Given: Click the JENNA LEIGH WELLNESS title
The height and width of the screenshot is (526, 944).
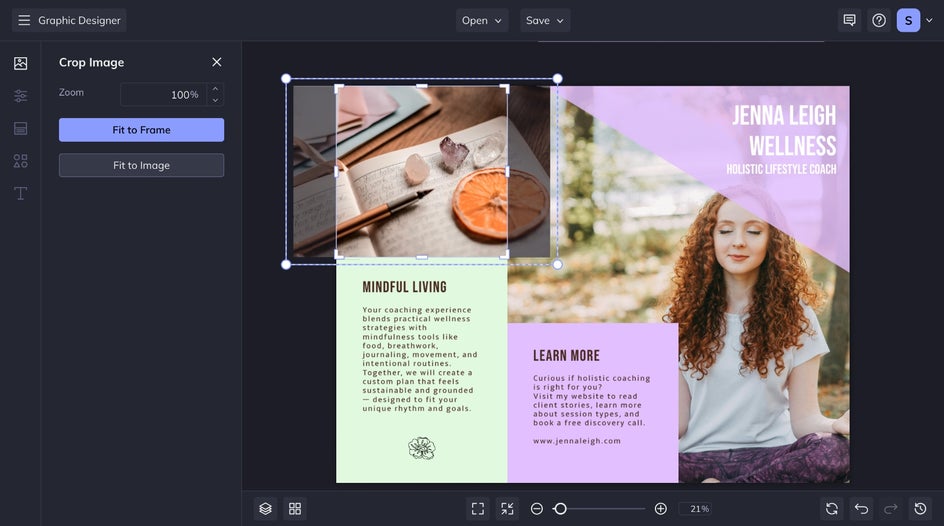Looking at the screenshot, I should [784, 131].
